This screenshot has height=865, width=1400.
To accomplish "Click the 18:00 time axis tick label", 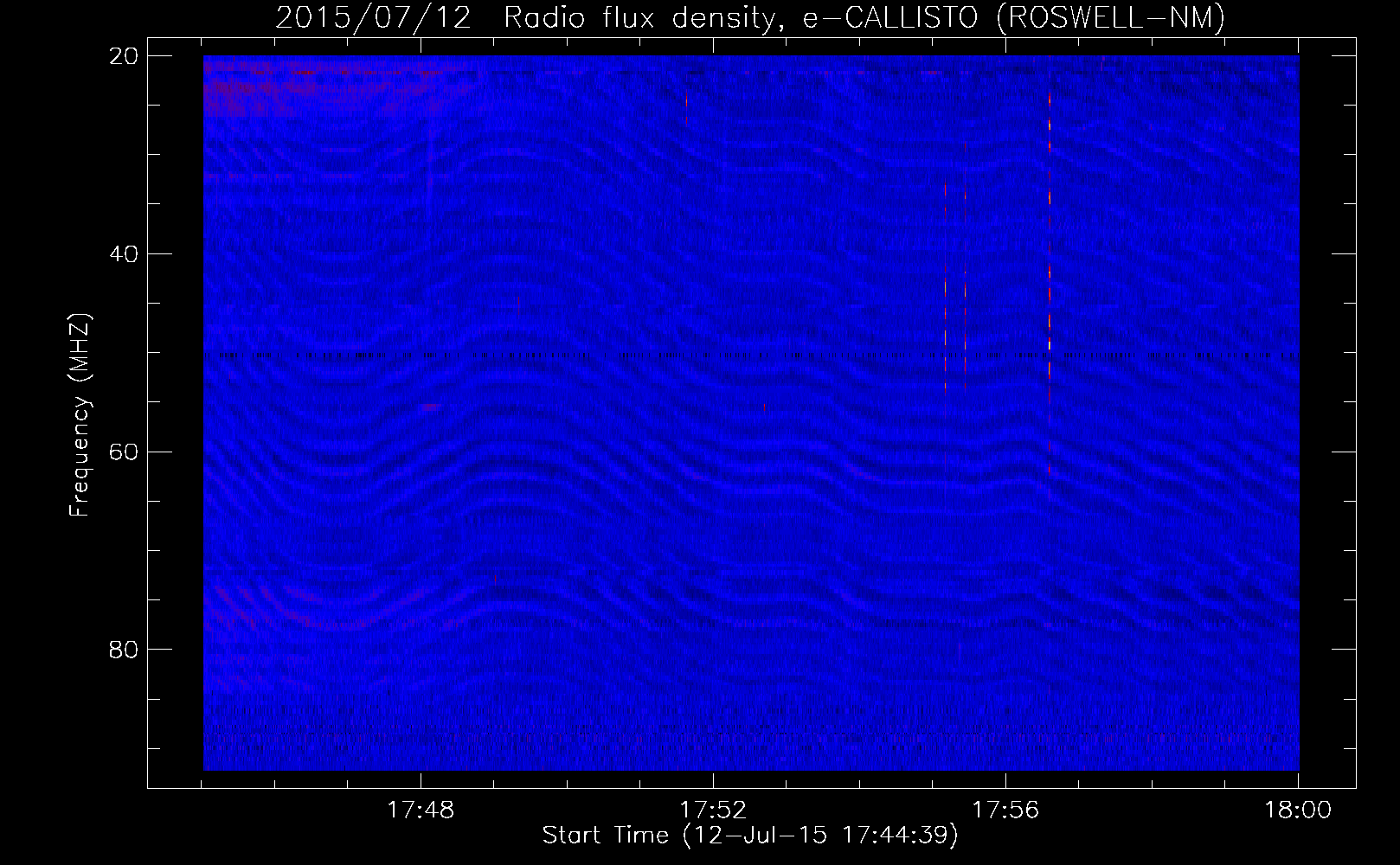I will coord(1298,811).
